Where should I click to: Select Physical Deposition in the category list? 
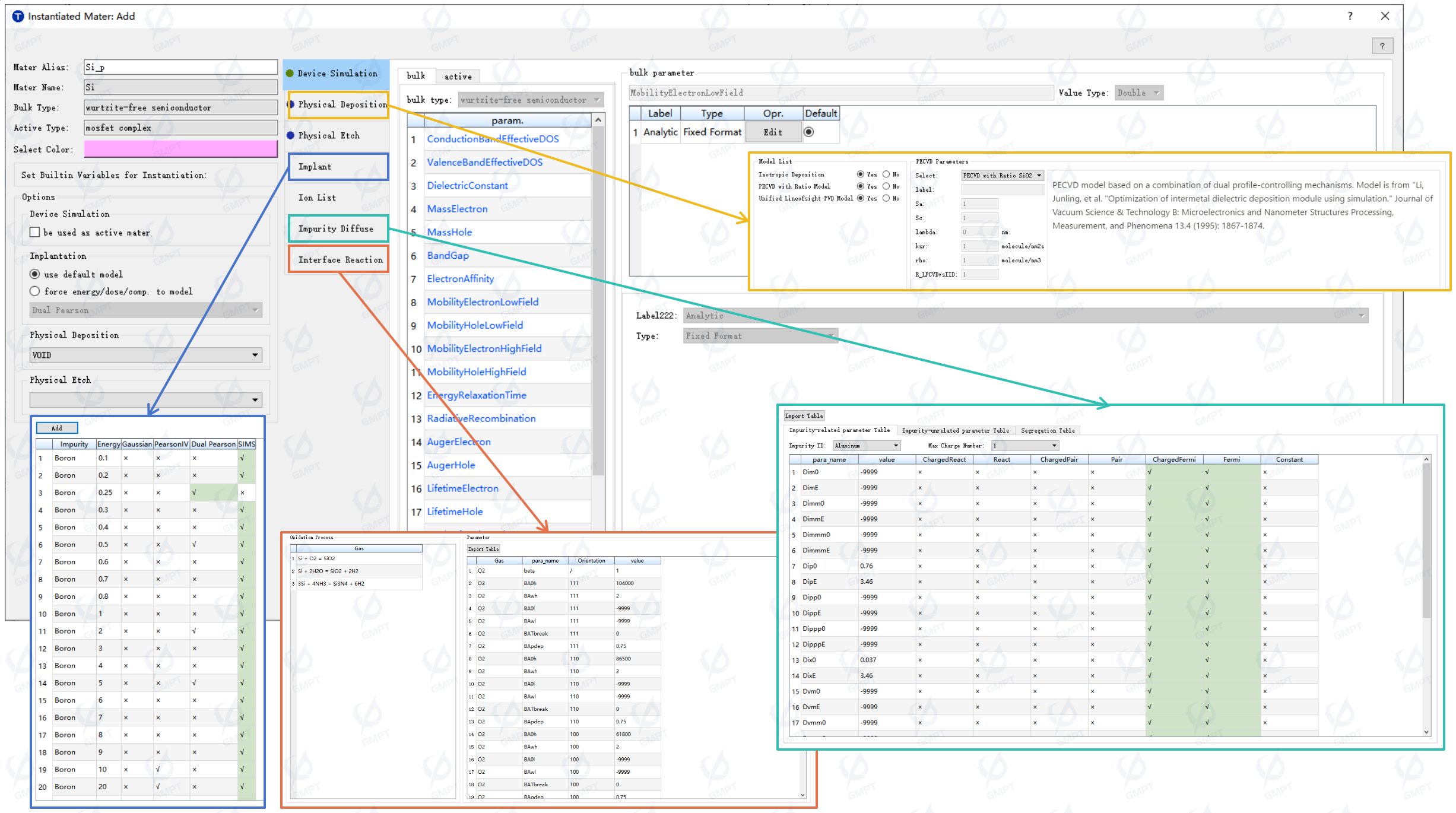[338, 104]
